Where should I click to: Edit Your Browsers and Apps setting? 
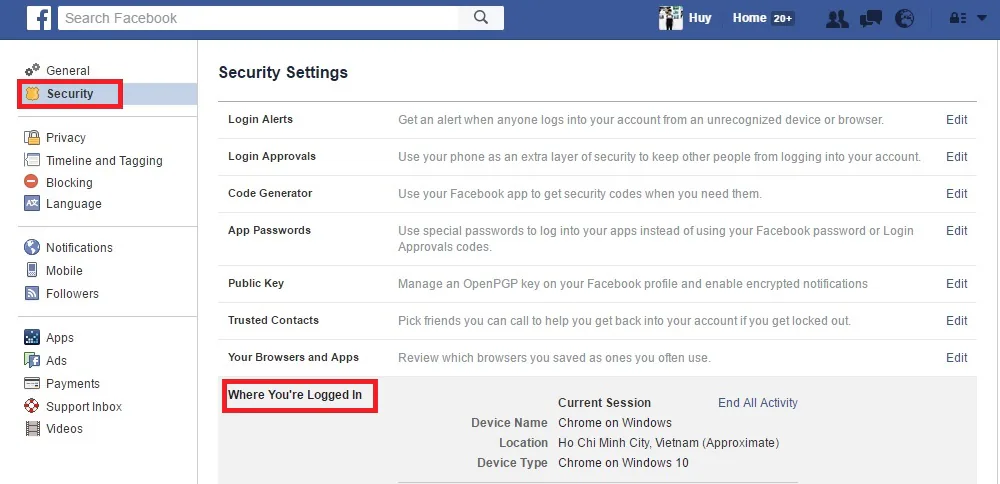(x=957, y=357)
